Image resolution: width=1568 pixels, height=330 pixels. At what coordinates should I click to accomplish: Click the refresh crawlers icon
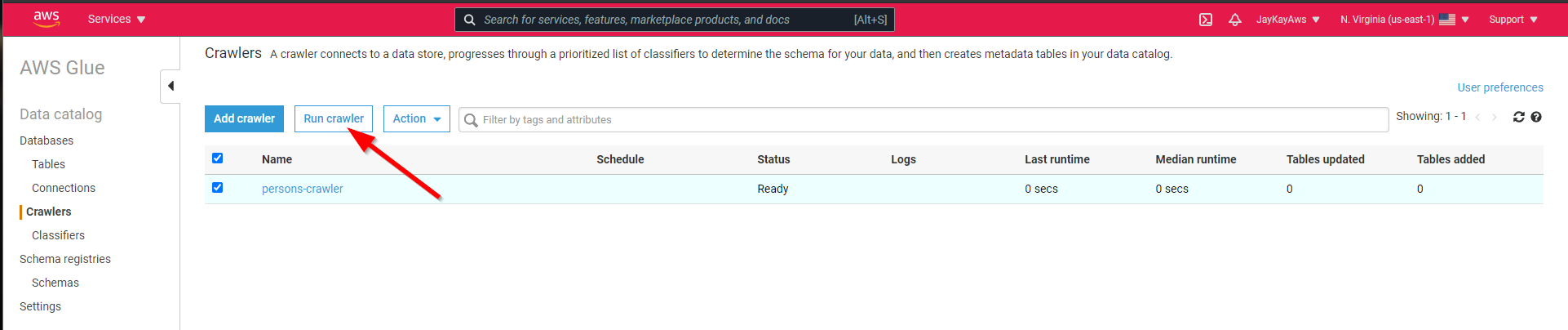coord(1518,117)
